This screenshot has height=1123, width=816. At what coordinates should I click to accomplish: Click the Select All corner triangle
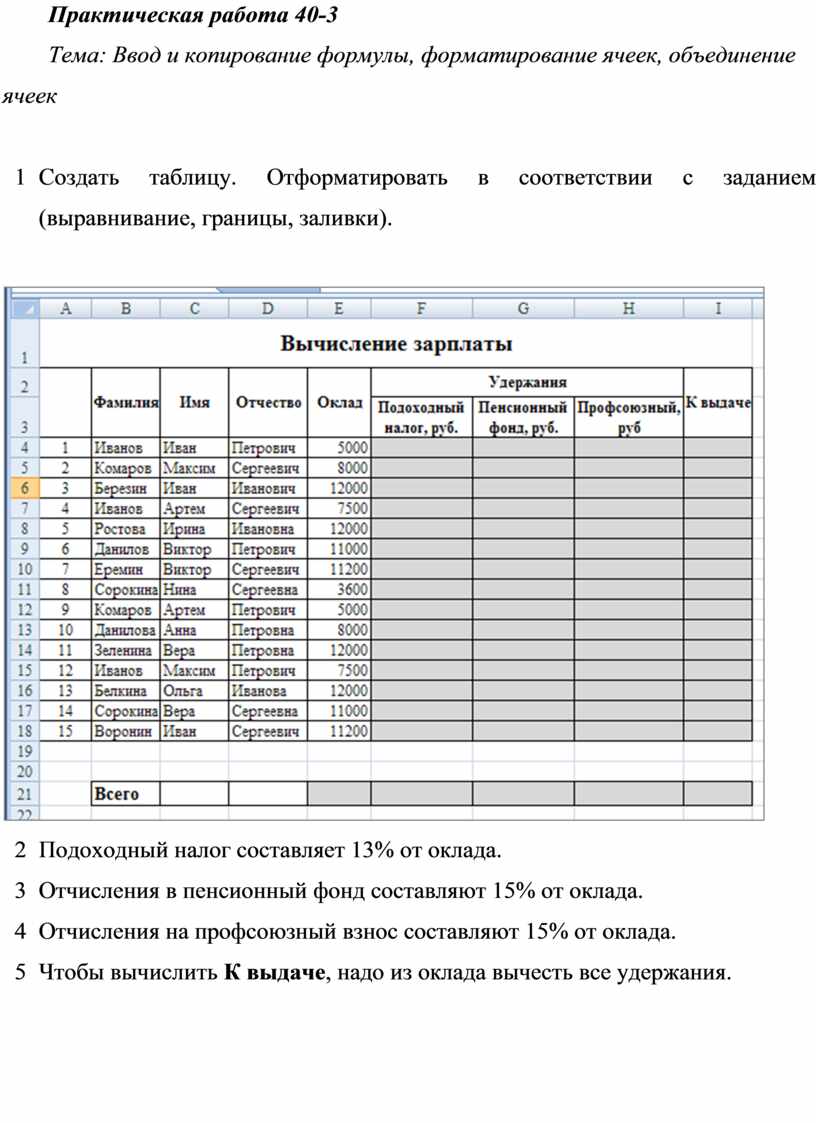click(26, 310)
